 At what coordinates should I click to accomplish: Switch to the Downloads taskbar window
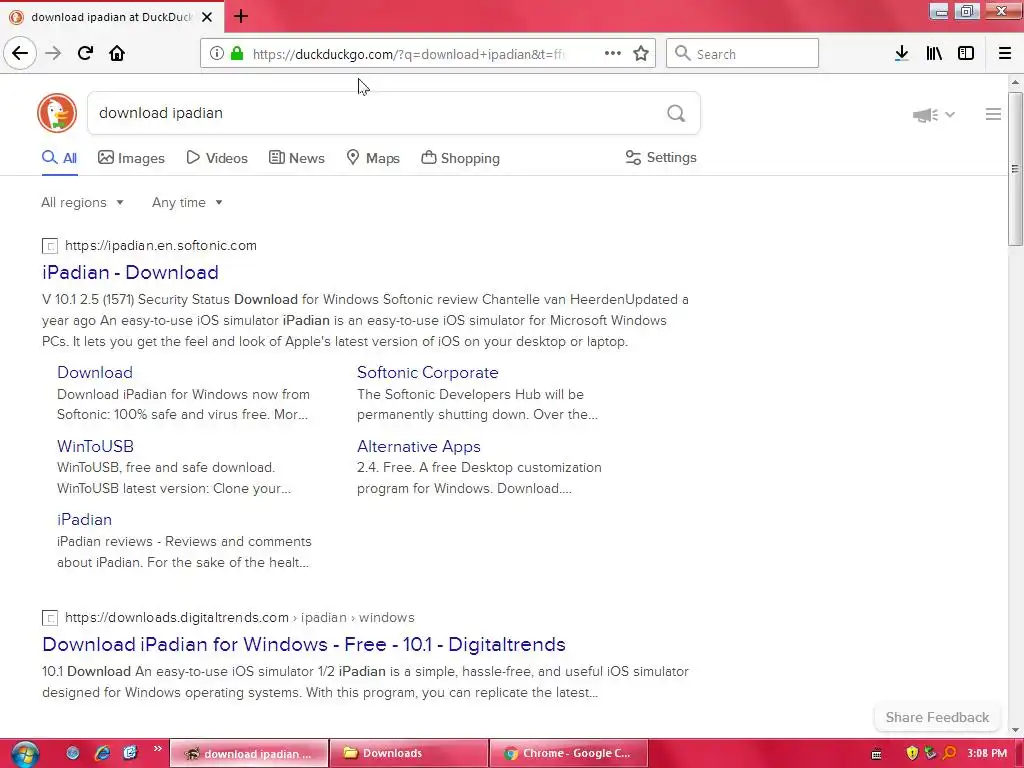[409, 753]
